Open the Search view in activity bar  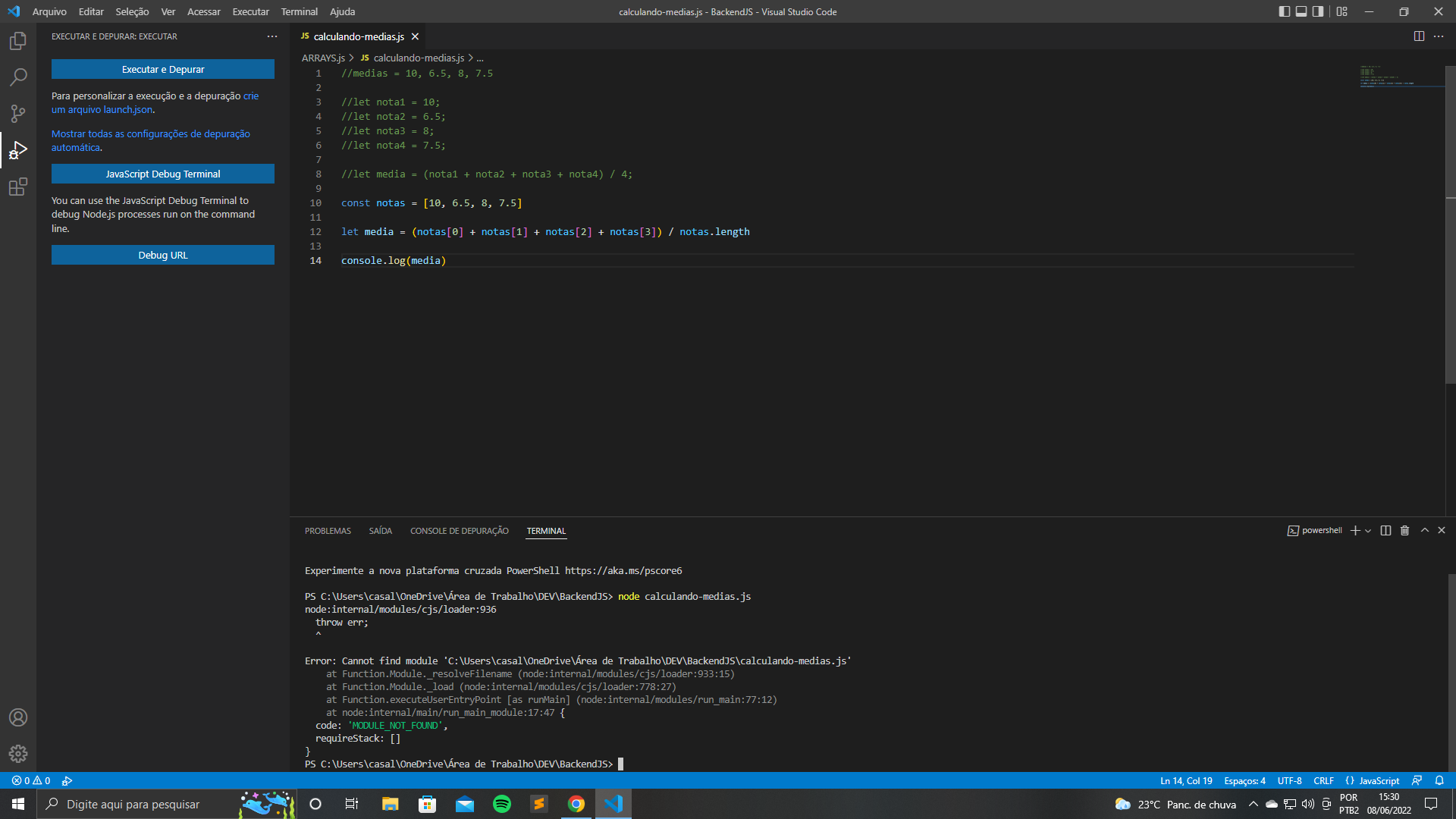[x=18, y=77]
